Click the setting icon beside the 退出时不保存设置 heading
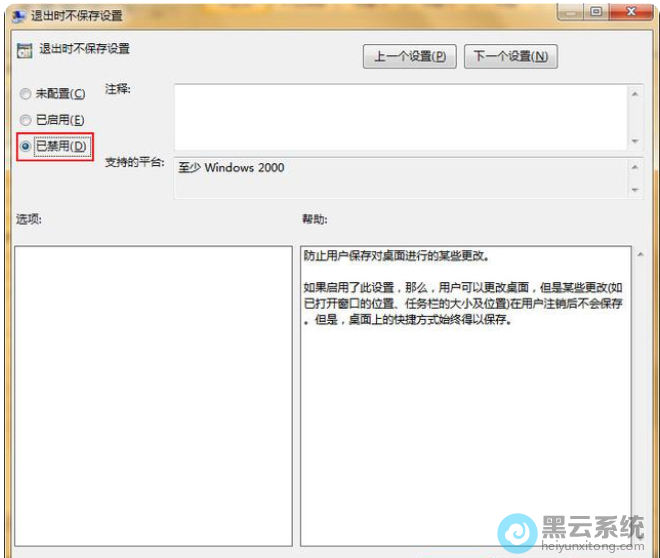This screenshot has width=660, height=558. 24,50
